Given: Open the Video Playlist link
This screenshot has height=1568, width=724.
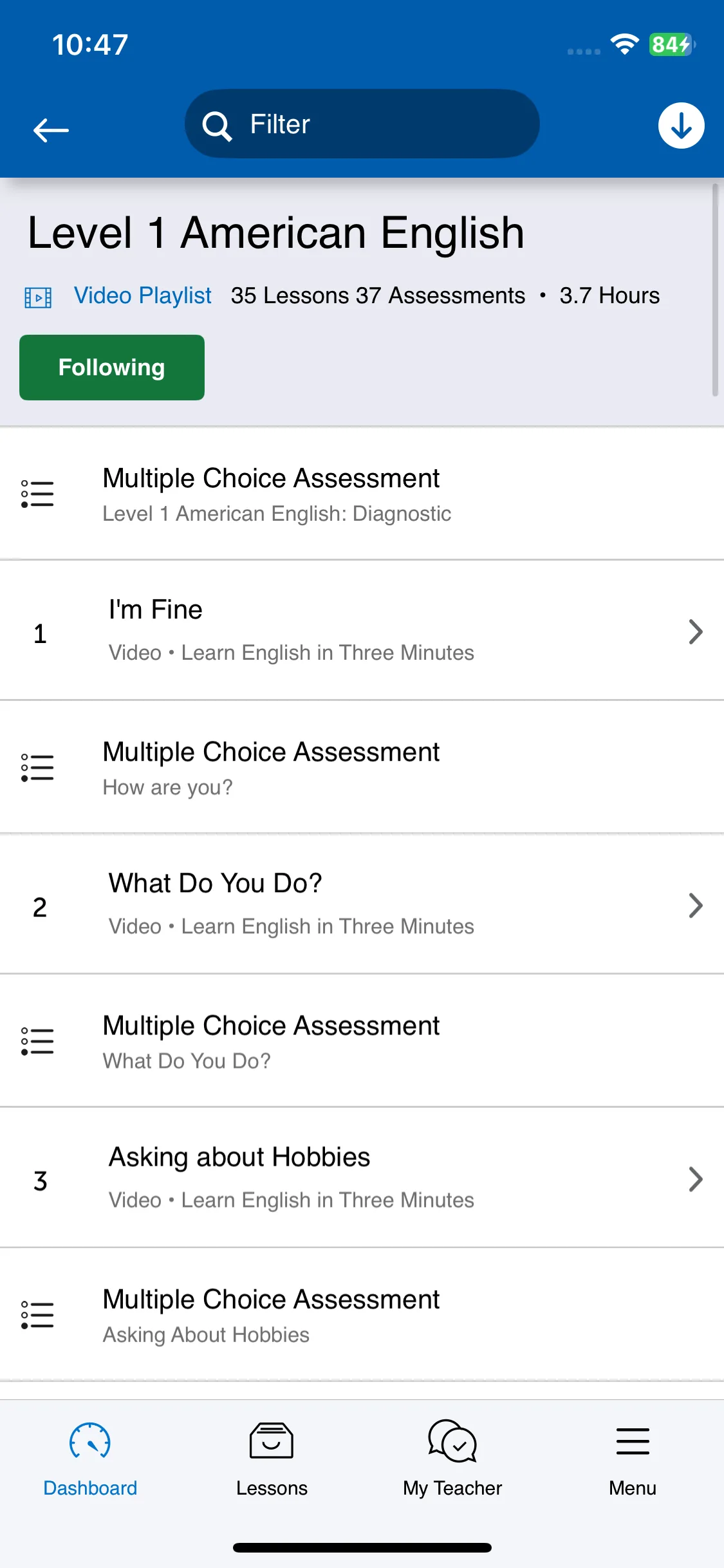Looking at the screenshot, I should pyautogui.click(x=143, y=296).
